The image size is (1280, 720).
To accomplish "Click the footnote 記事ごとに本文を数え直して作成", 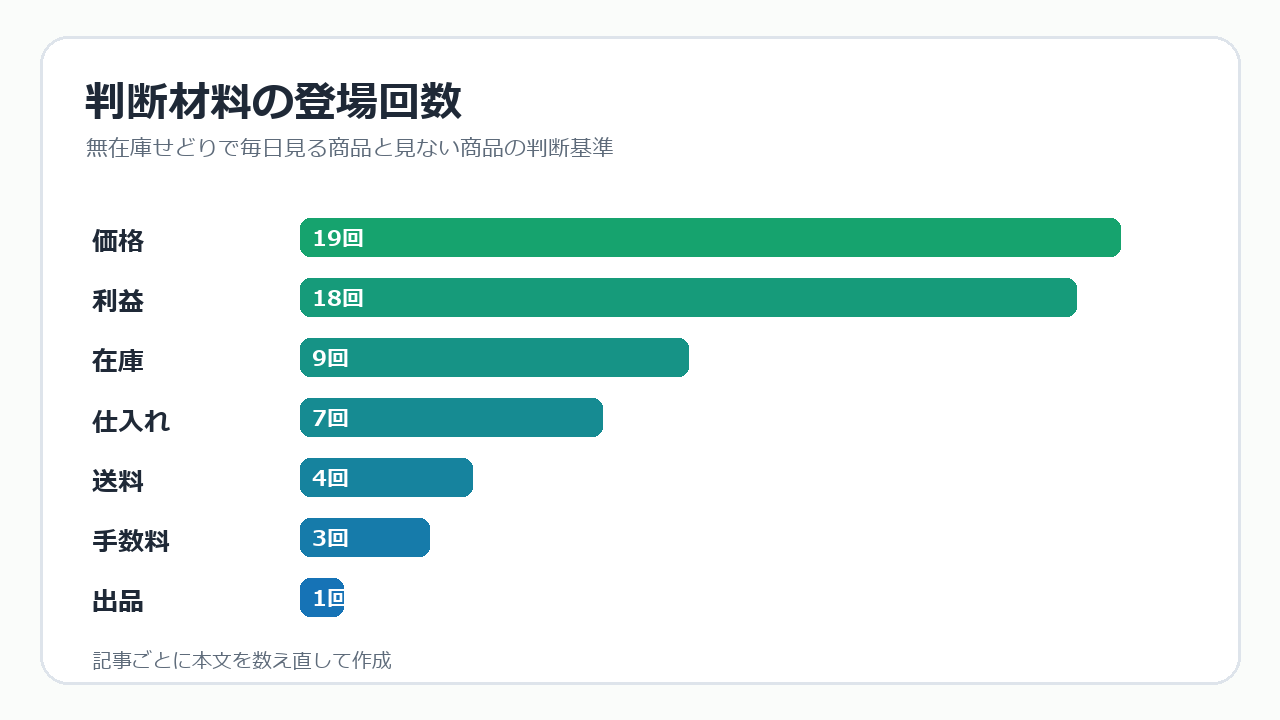I will (x=242, y=660).
